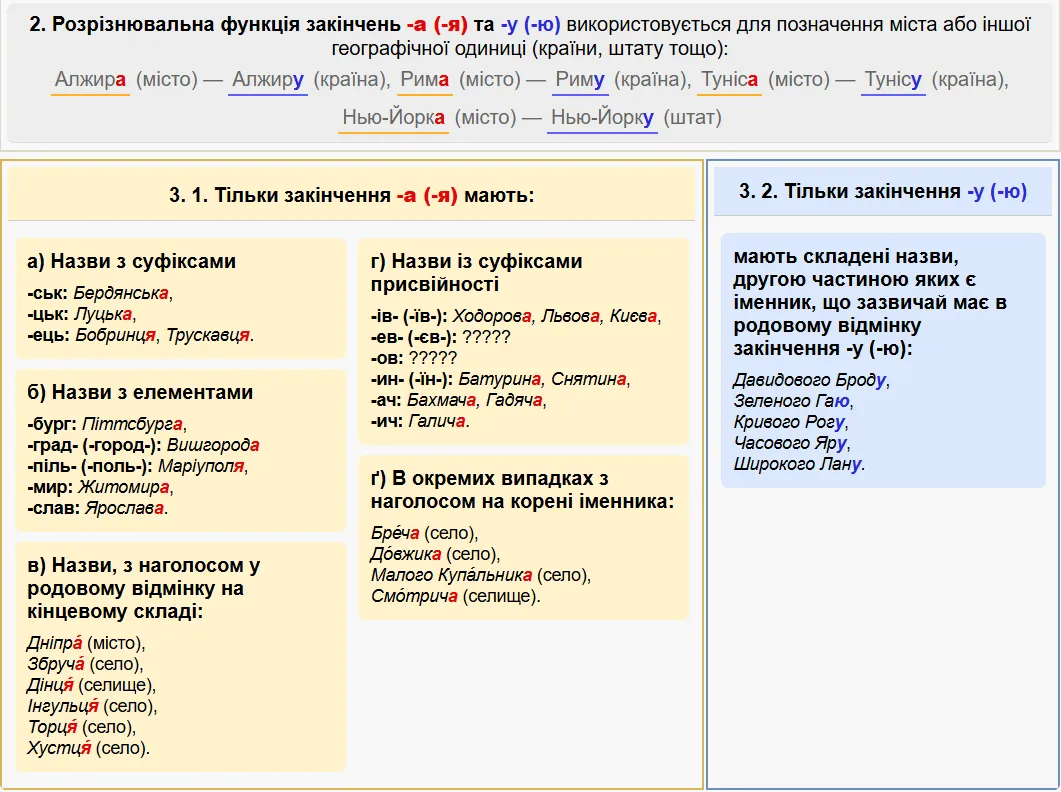The width and height of the screenshot is (1061, 792).
Task: Click the suffix label -ич:
Action: 387,421
